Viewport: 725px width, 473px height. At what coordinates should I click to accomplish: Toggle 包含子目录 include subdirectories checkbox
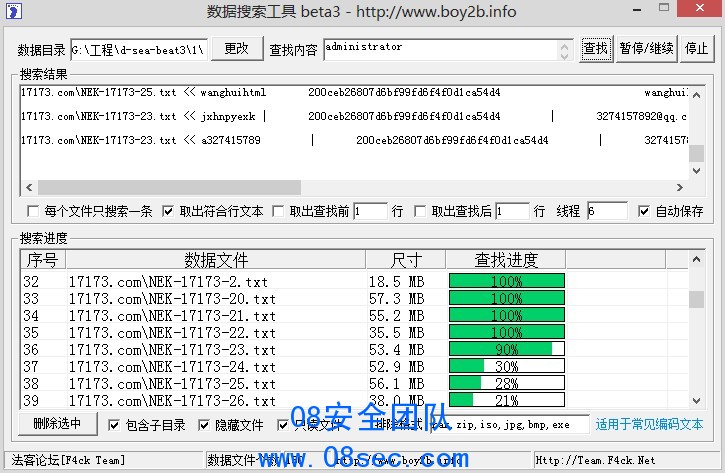coord(114,425)
